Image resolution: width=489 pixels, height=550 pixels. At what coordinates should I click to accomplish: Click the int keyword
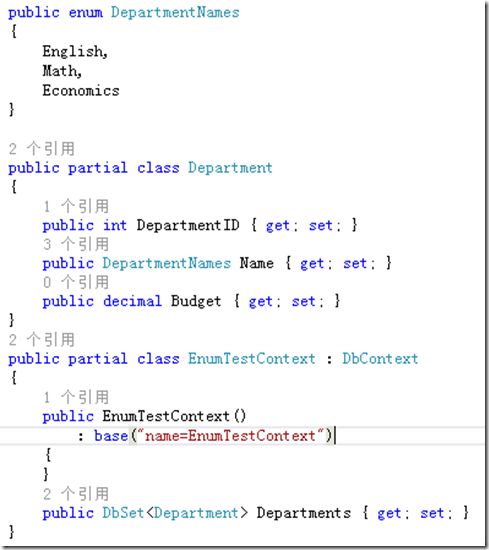point(115,225)
